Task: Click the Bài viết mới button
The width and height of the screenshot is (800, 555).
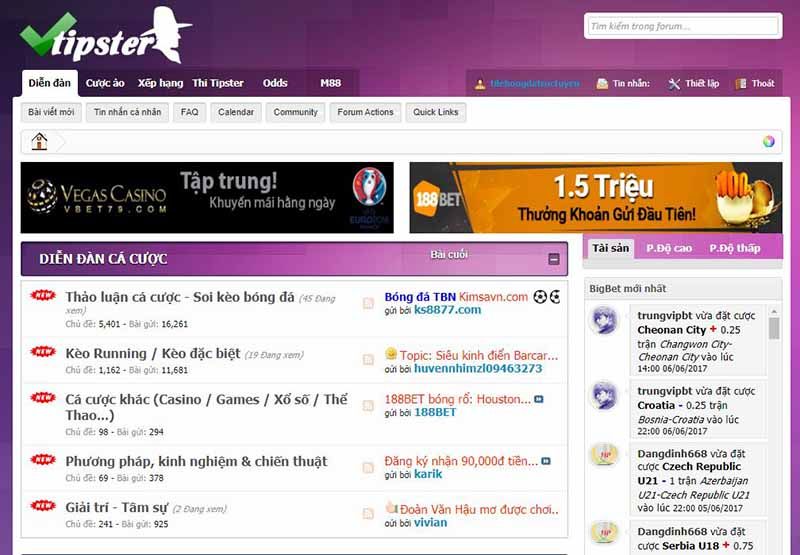Action: 50,112
